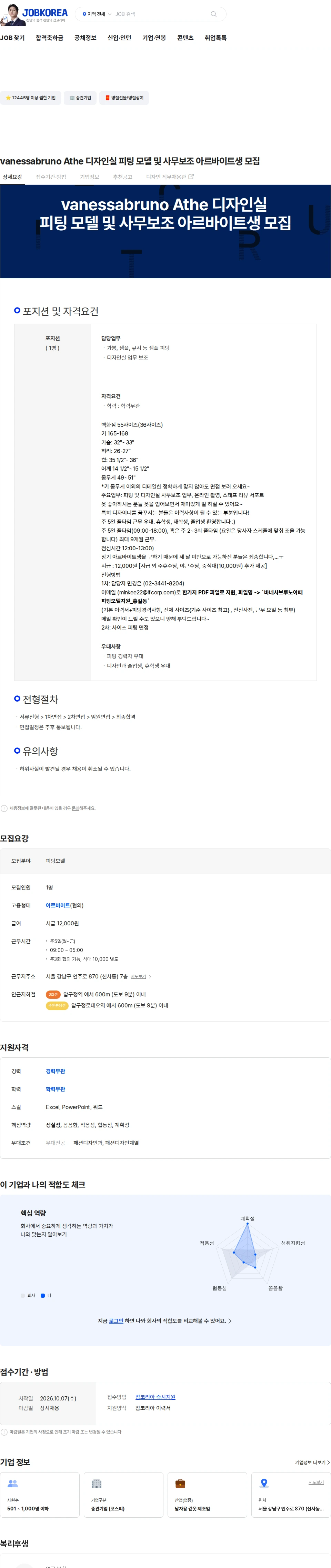Click external link icon beside 디자인 직무채용관

point(191,177)
